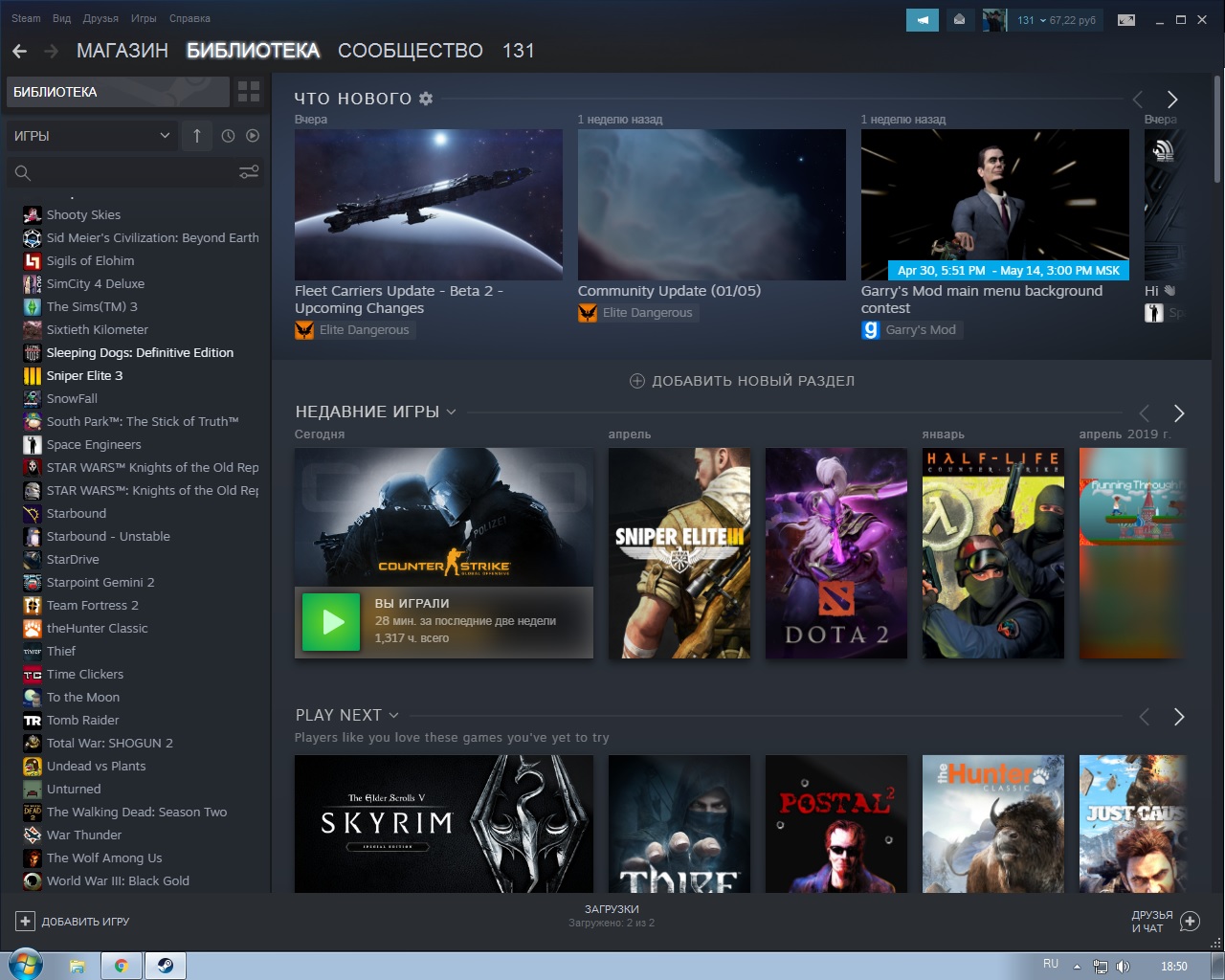
Task: Open the Друзья menu
Action: 100,18
